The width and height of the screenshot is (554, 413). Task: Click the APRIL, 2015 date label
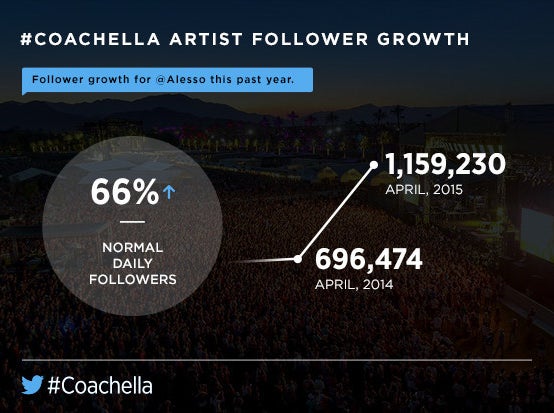pyautogui.click(x=424, y=190)
